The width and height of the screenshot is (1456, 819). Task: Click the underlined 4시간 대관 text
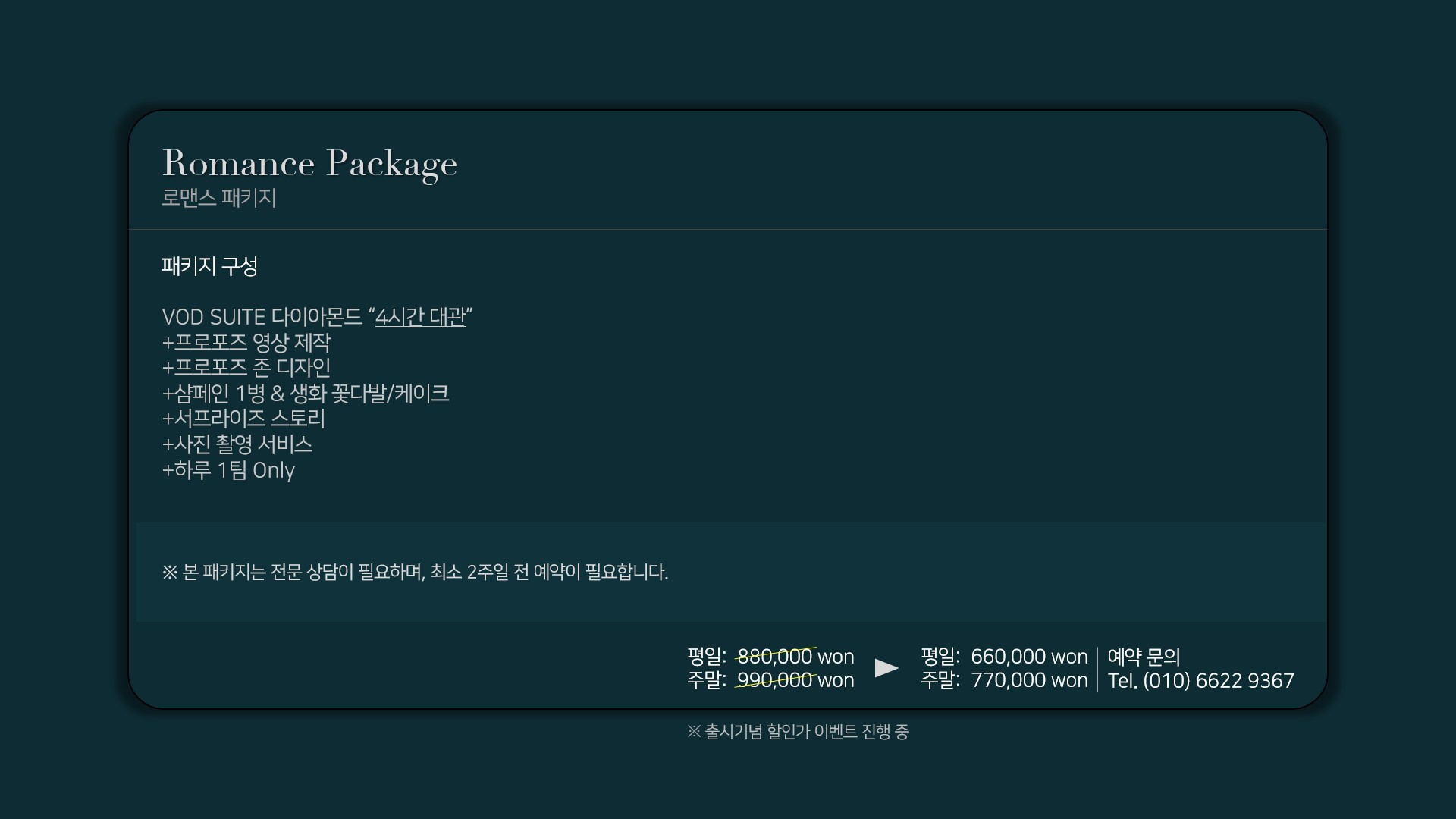[420, 317]
